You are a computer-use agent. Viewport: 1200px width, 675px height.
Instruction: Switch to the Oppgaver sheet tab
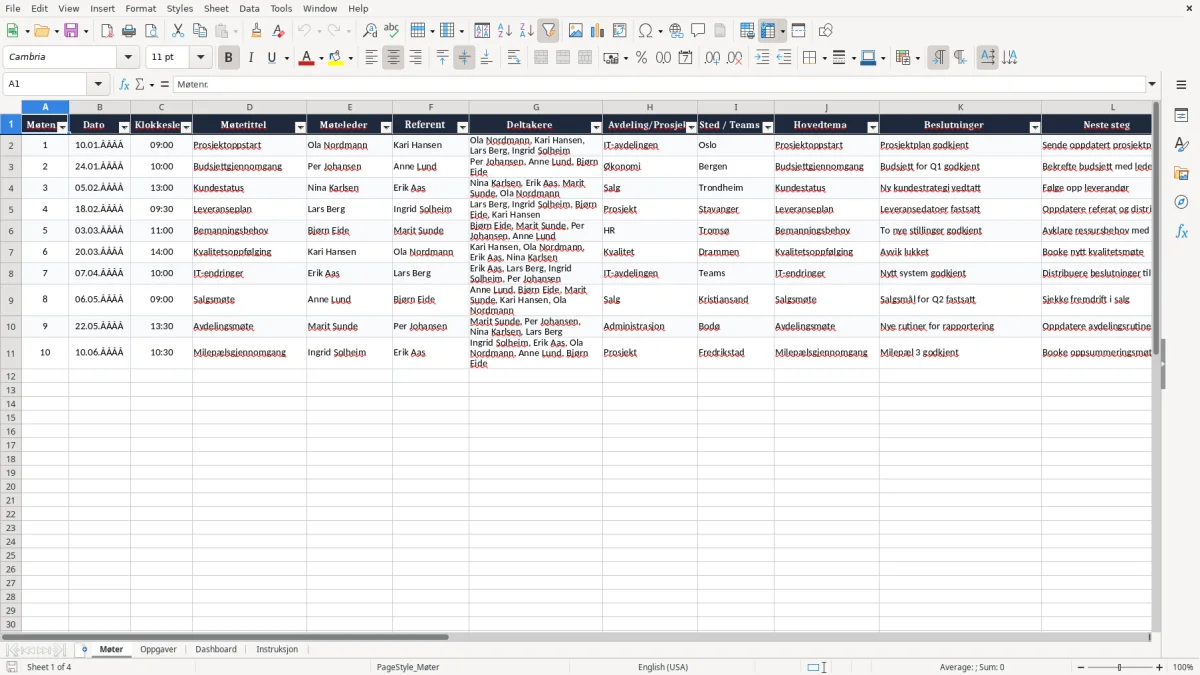point(158,649)
